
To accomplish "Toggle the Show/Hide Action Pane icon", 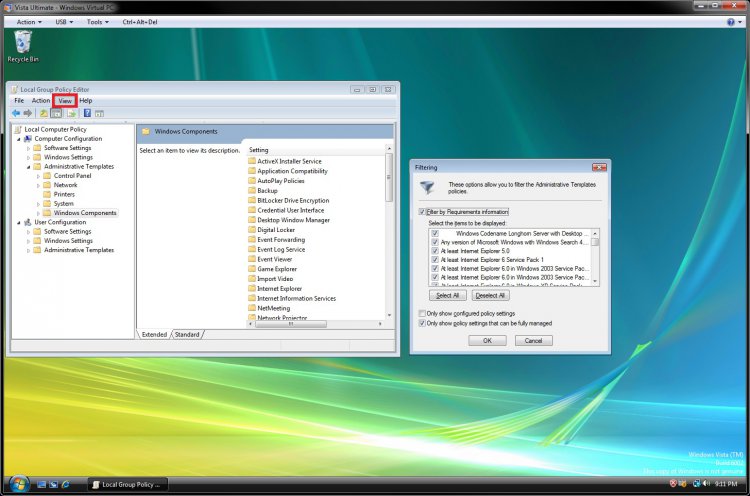I will coord(99,113).
